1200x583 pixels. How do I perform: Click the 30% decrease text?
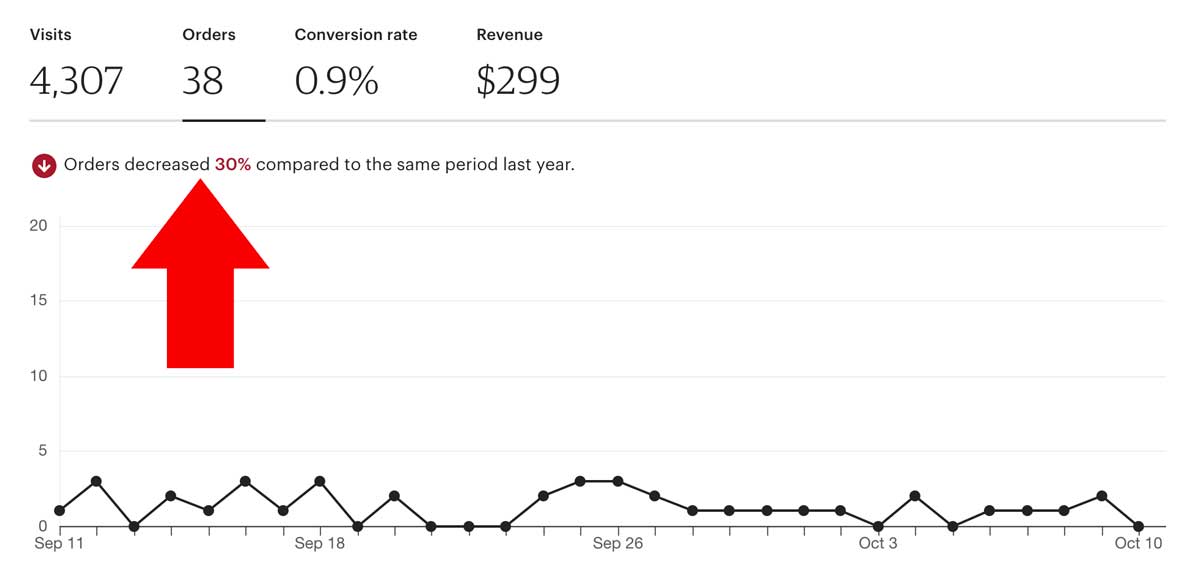click(233, 165)
